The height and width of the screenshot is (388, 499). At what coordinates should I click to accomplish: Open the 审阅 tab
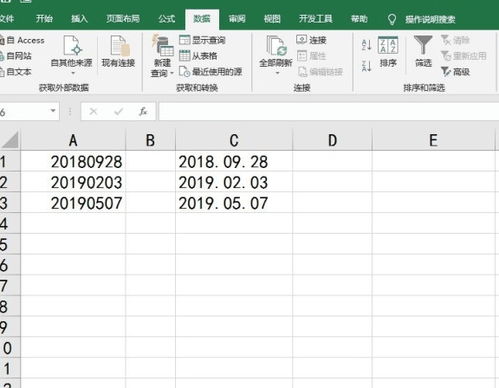coord(237,19)
